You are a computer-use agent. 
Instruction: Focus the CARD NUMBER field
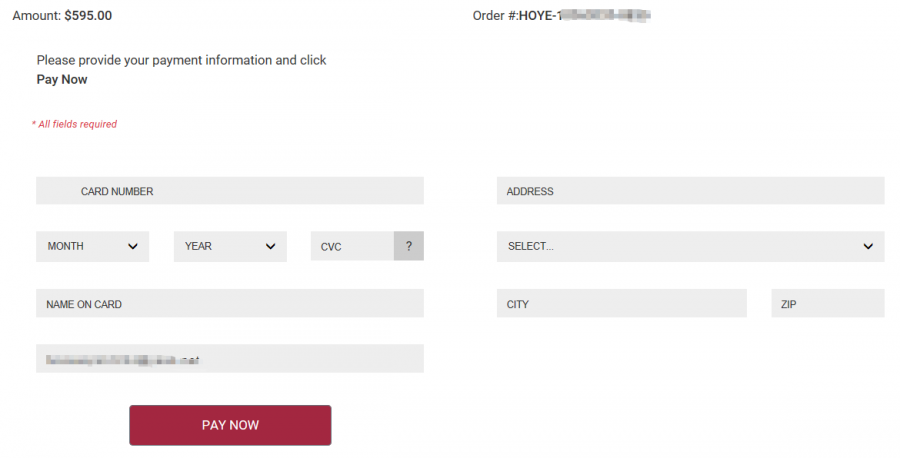(230, 191)
